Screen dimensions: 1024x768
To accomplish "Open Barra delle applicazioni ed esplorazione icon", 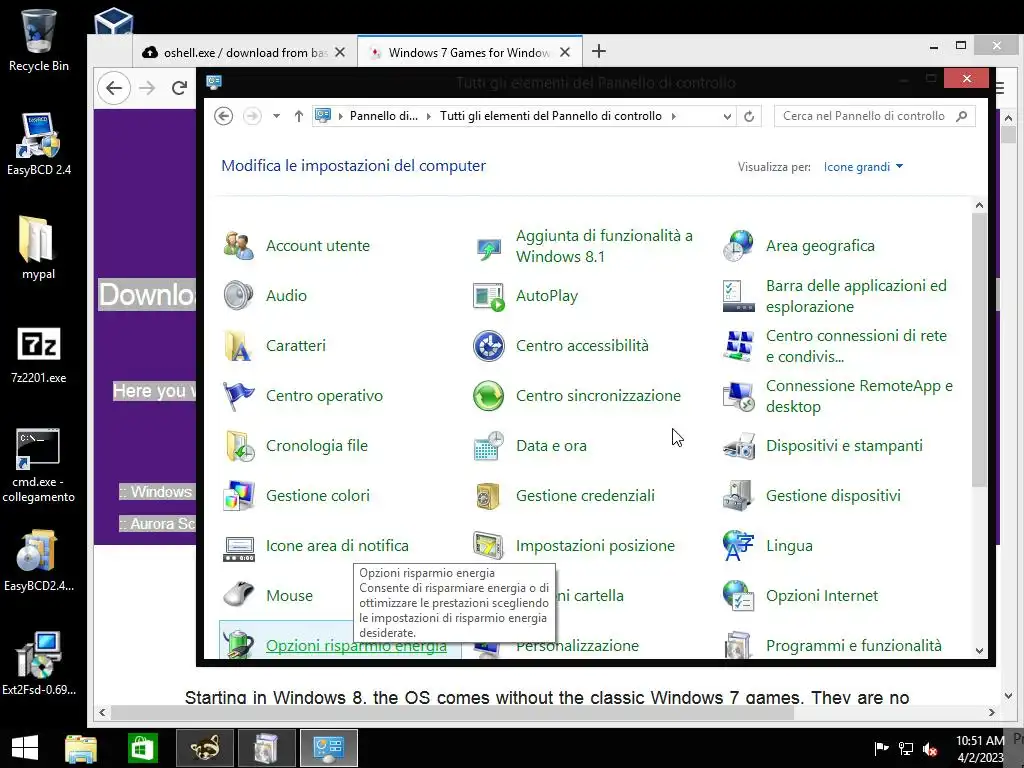I will click(739, 296).
